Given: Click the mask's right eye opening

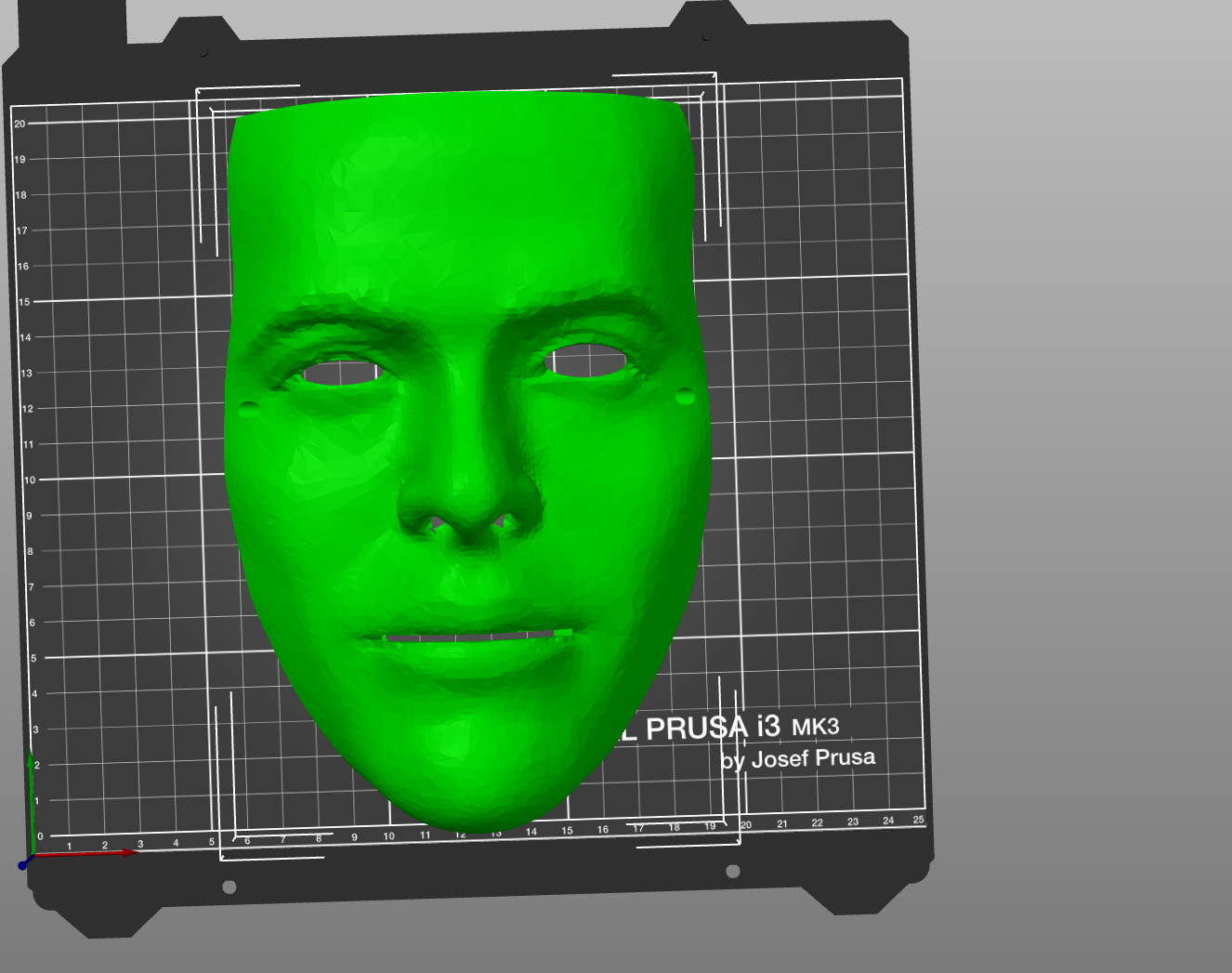Looking at the screenshot, I should (586, 361).
